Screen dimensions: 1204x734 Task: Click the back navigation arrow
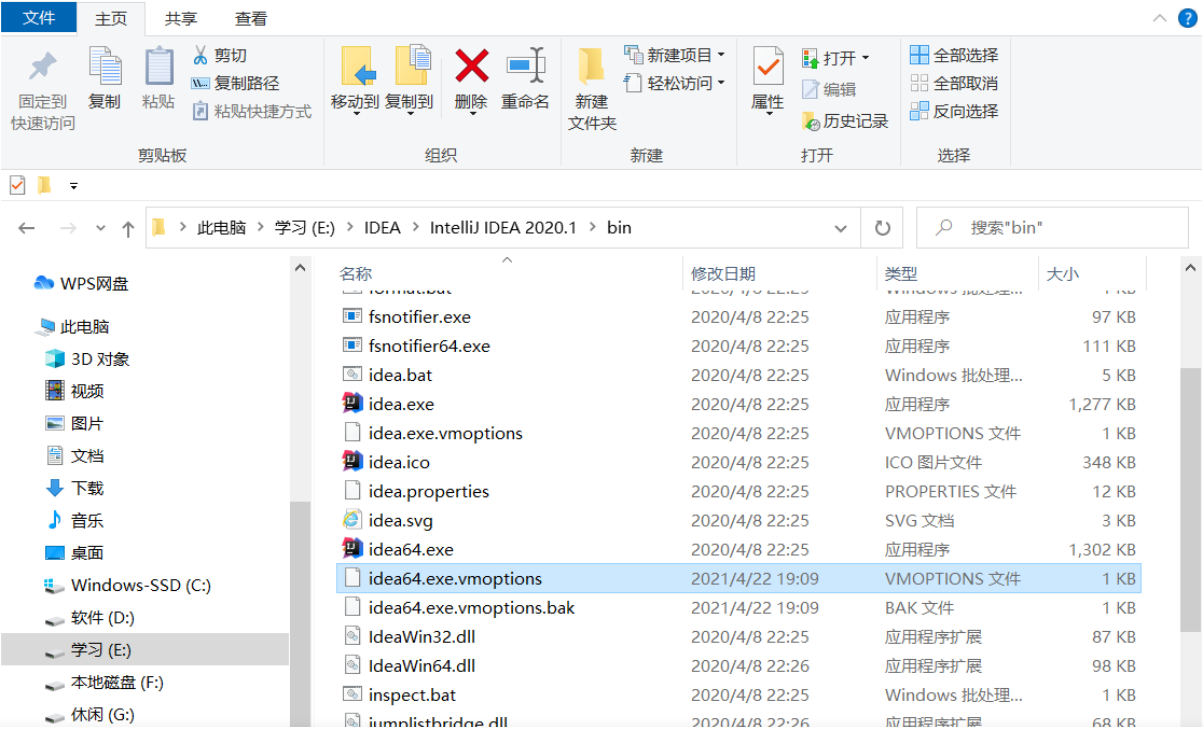click(x=27, y=229)
